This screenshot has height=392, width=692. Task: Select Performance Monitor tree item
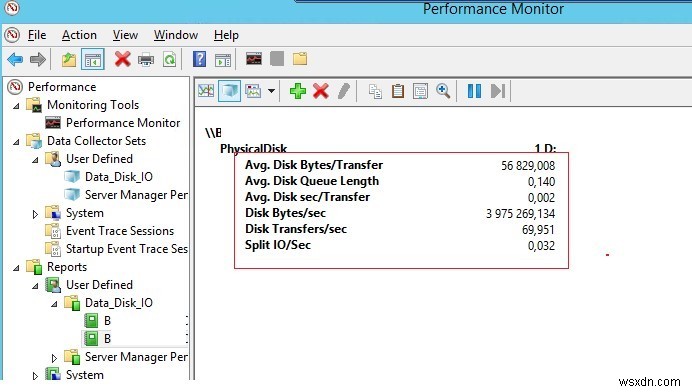[123, 123]
